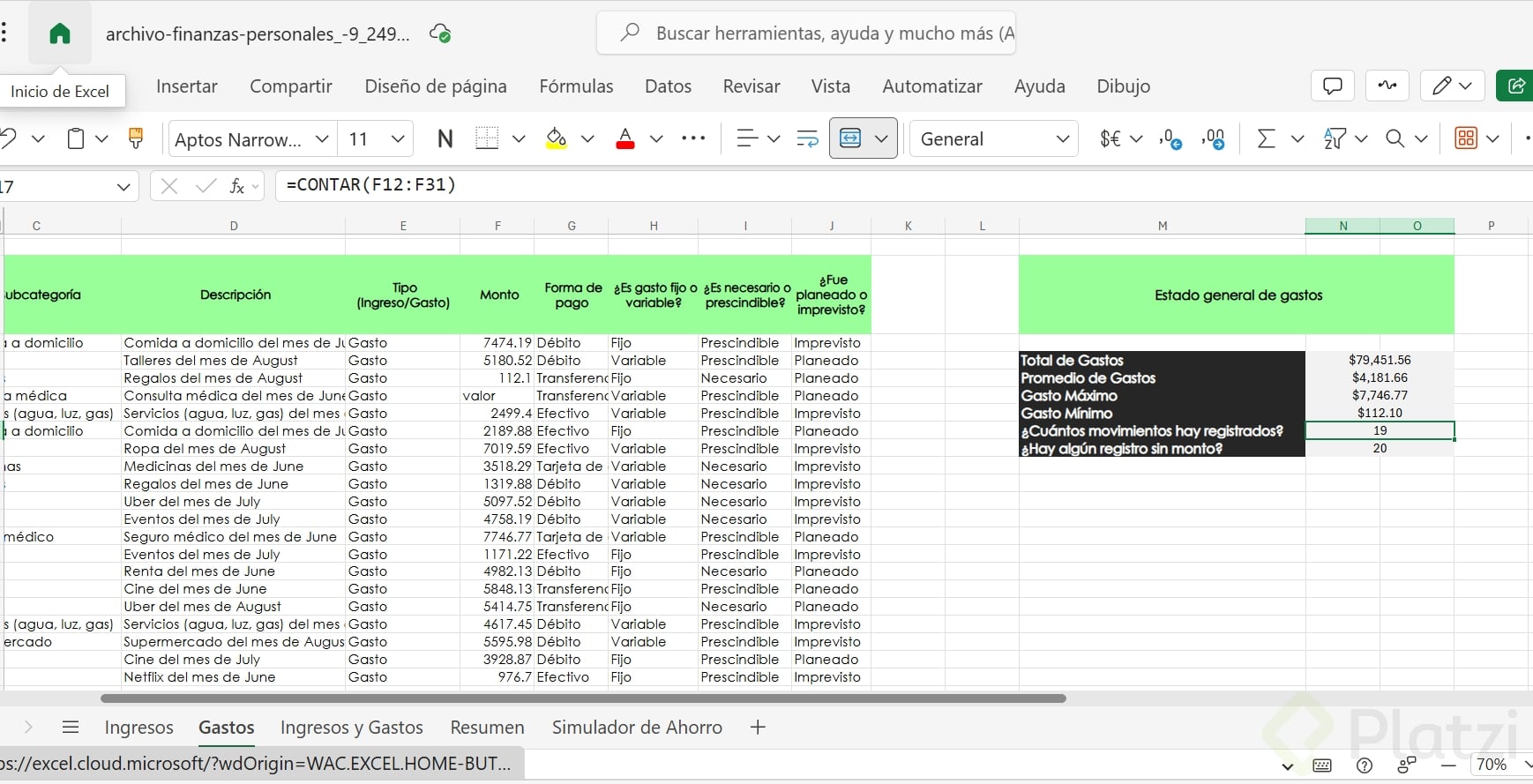Viewport: 1533px width, 784px height.
Task: Click the AutoSum sigma icon
Action: pos(1266,138)
